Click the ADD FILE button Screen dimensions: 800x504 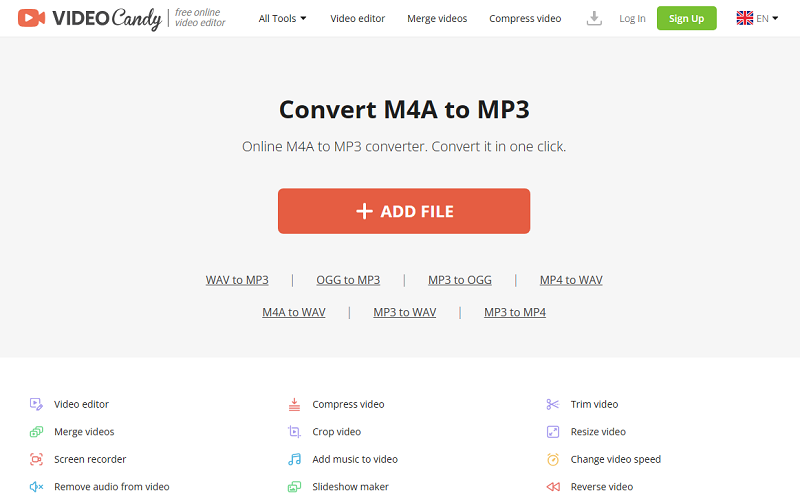tap(404, 211)
